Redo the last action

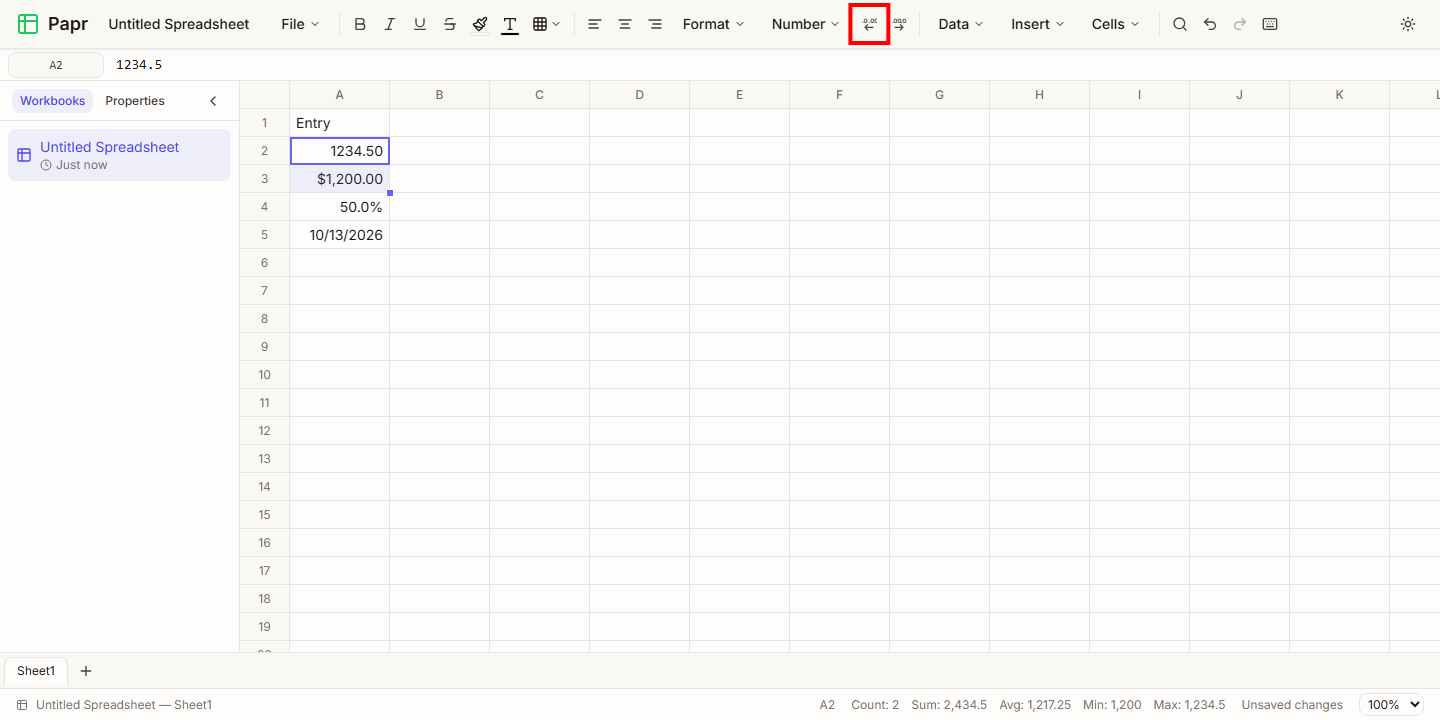(x=1240, y=24)
